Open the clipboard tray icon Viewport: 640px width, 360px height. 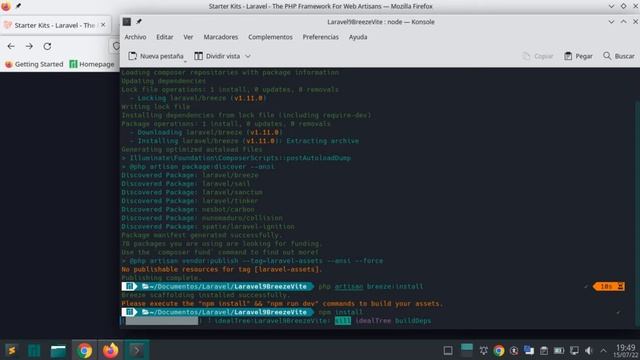point(544,351)
